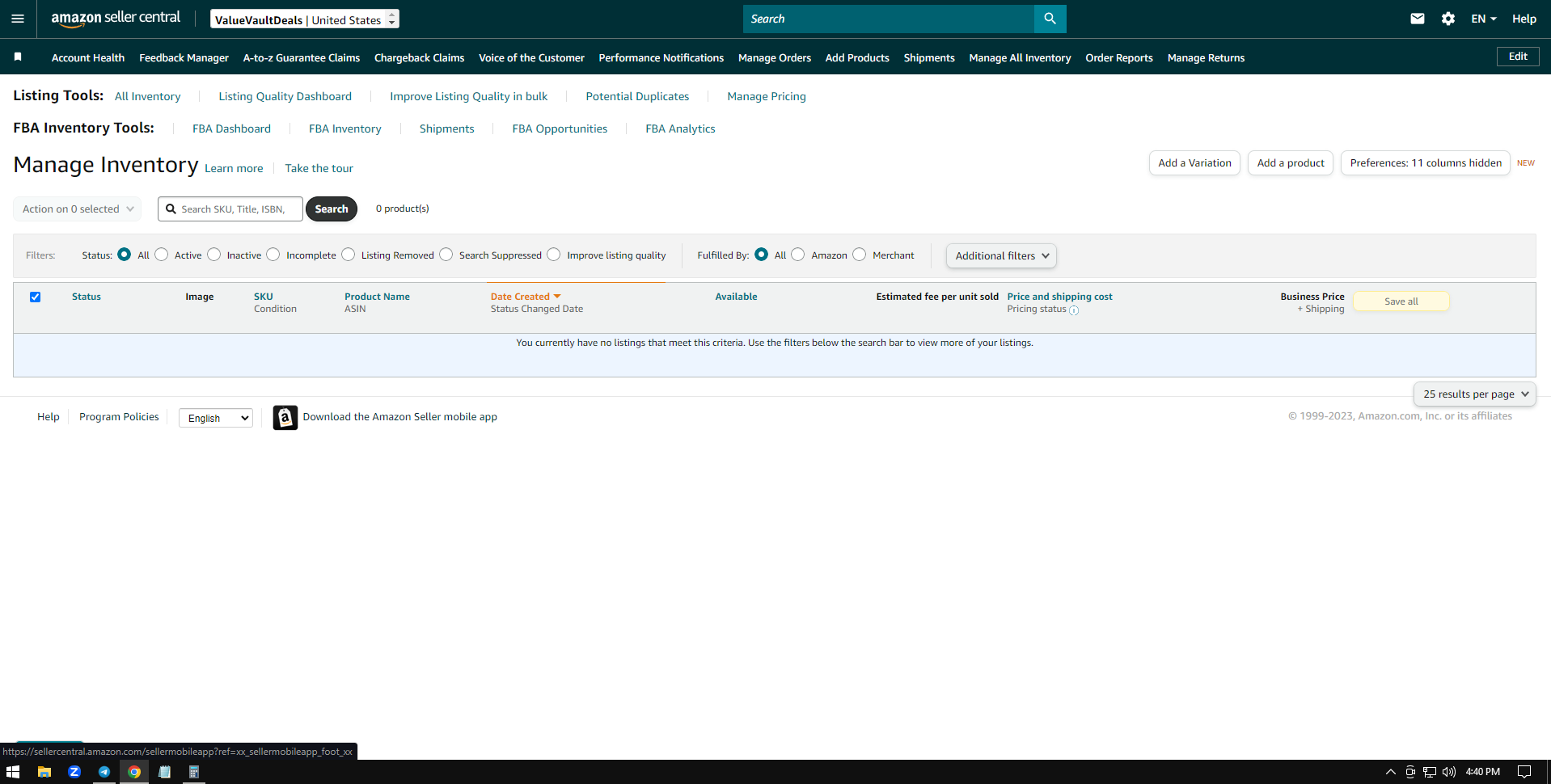Click the bookmark flag icon
Viewport: 1551px width, 784px height.
(18, 57)
